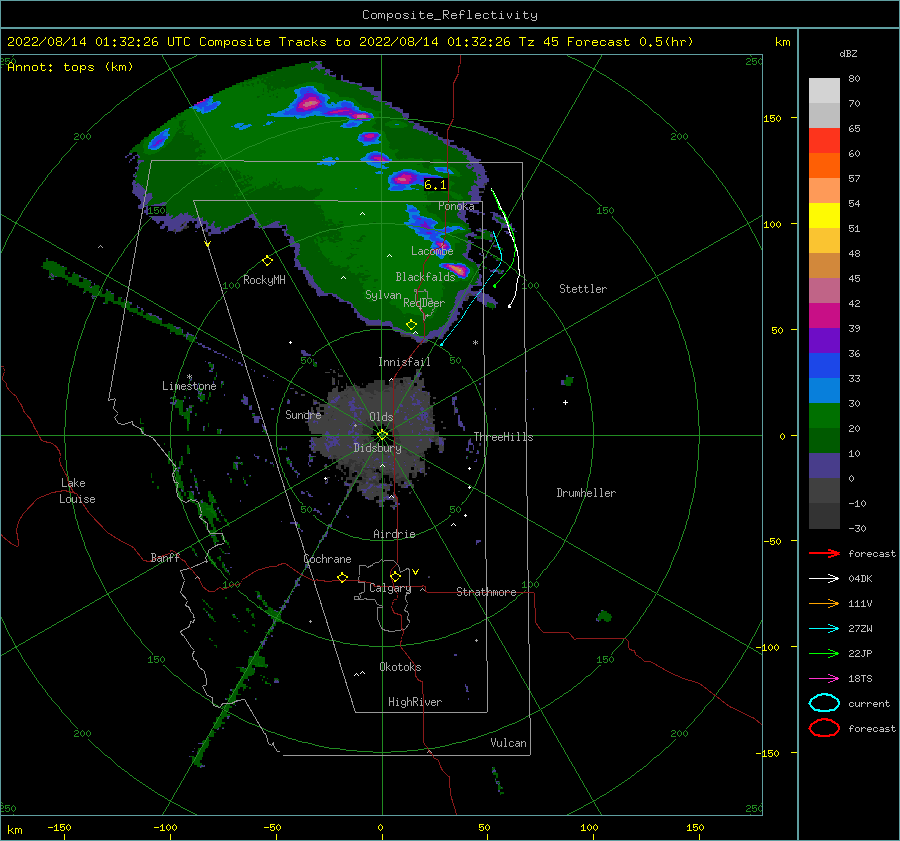This screenshot has height=841, width=900.
Task: Select the white 04DK track arrow
Action: pyautogui.click(x=824, y=579)
